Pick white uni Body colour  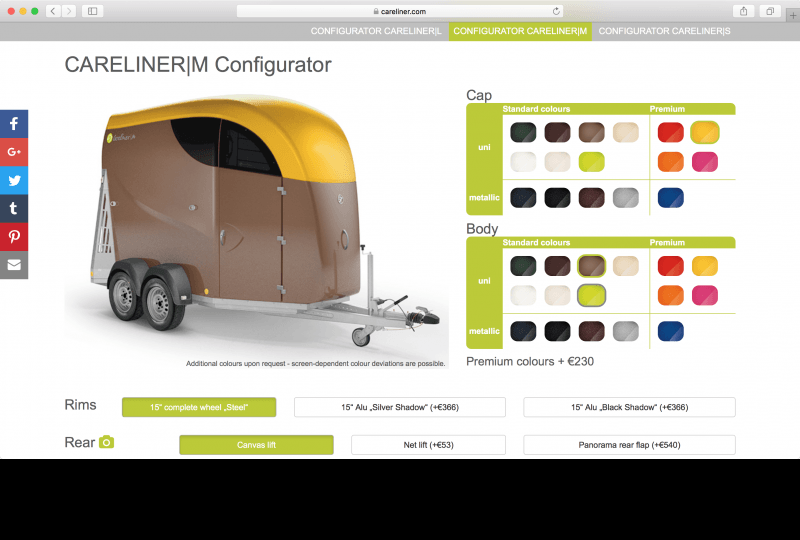click(523, 296)
